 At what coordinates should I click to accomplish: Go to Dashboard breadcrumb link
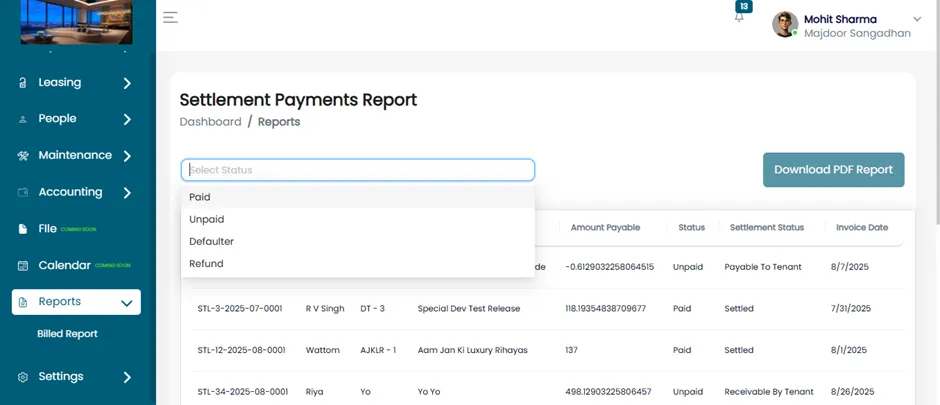(210, 122)
